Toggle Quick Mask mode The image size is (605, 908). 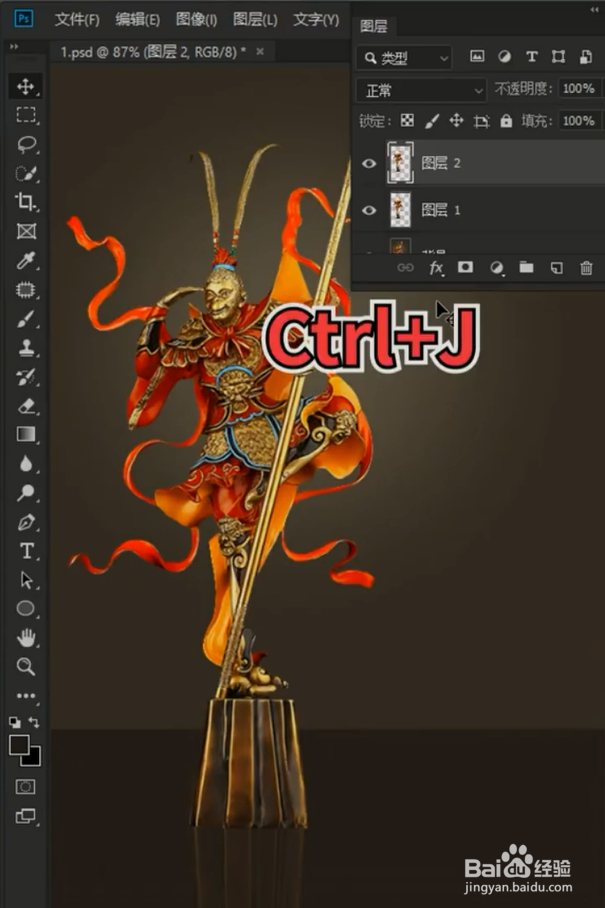[x=25, y=786]
